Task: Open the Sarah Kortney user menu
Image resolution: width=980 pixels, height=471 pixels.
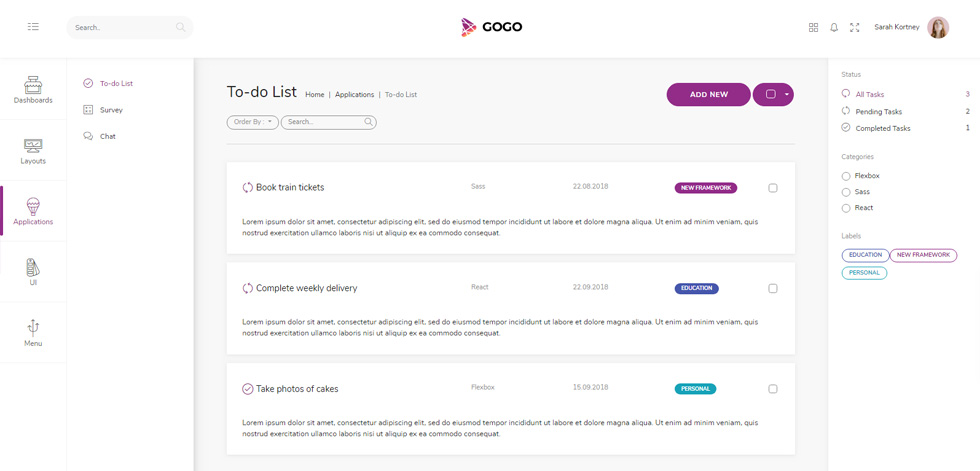Action: (x=911, y=27)
